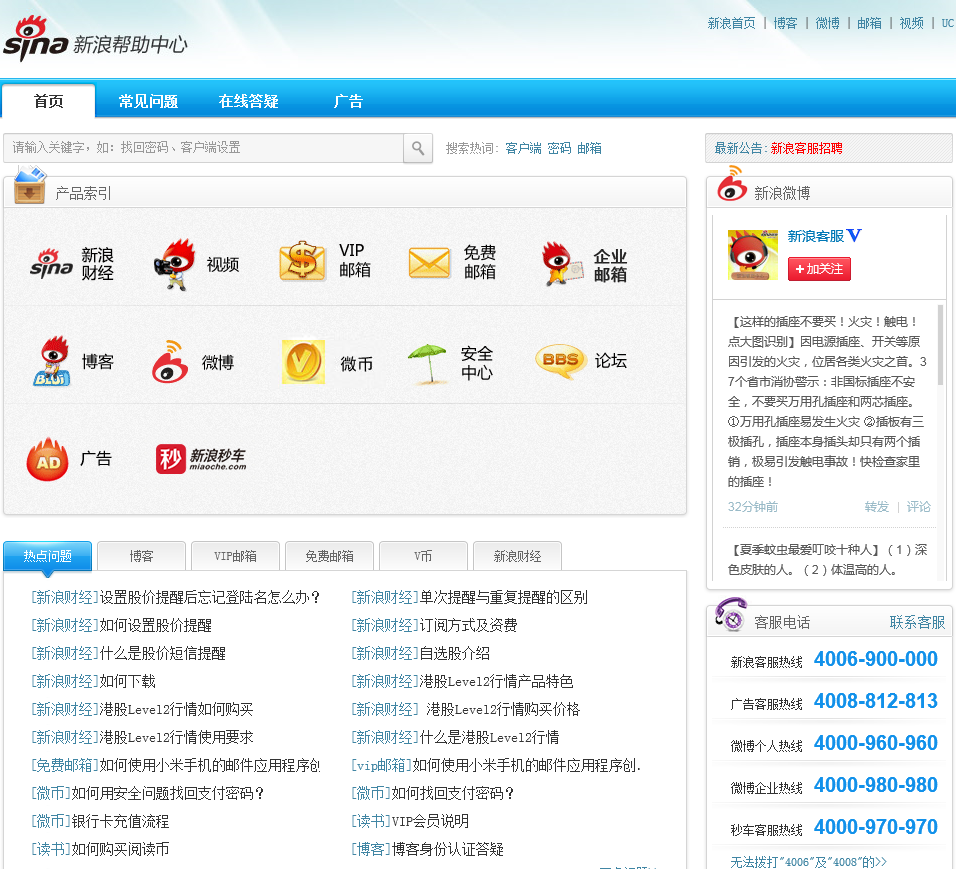Open the 免费邮箱 envelope icon
The width and height of the screenshot is (956, 869).
click(x=429, y=262)
